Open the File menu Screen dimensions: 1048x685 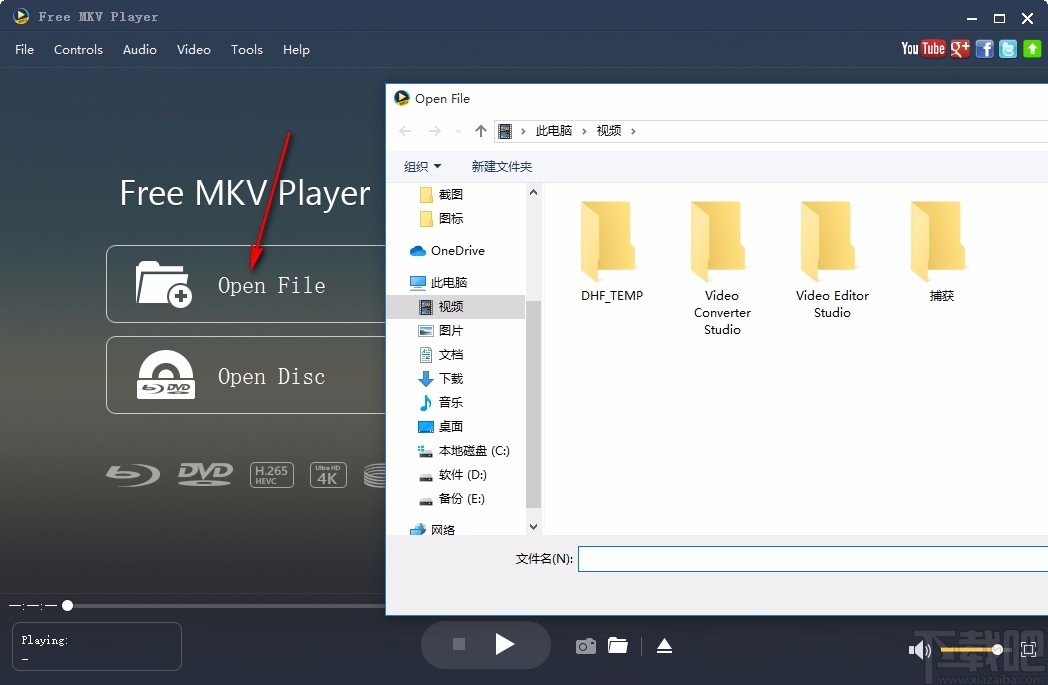click(x=24, y=49)
